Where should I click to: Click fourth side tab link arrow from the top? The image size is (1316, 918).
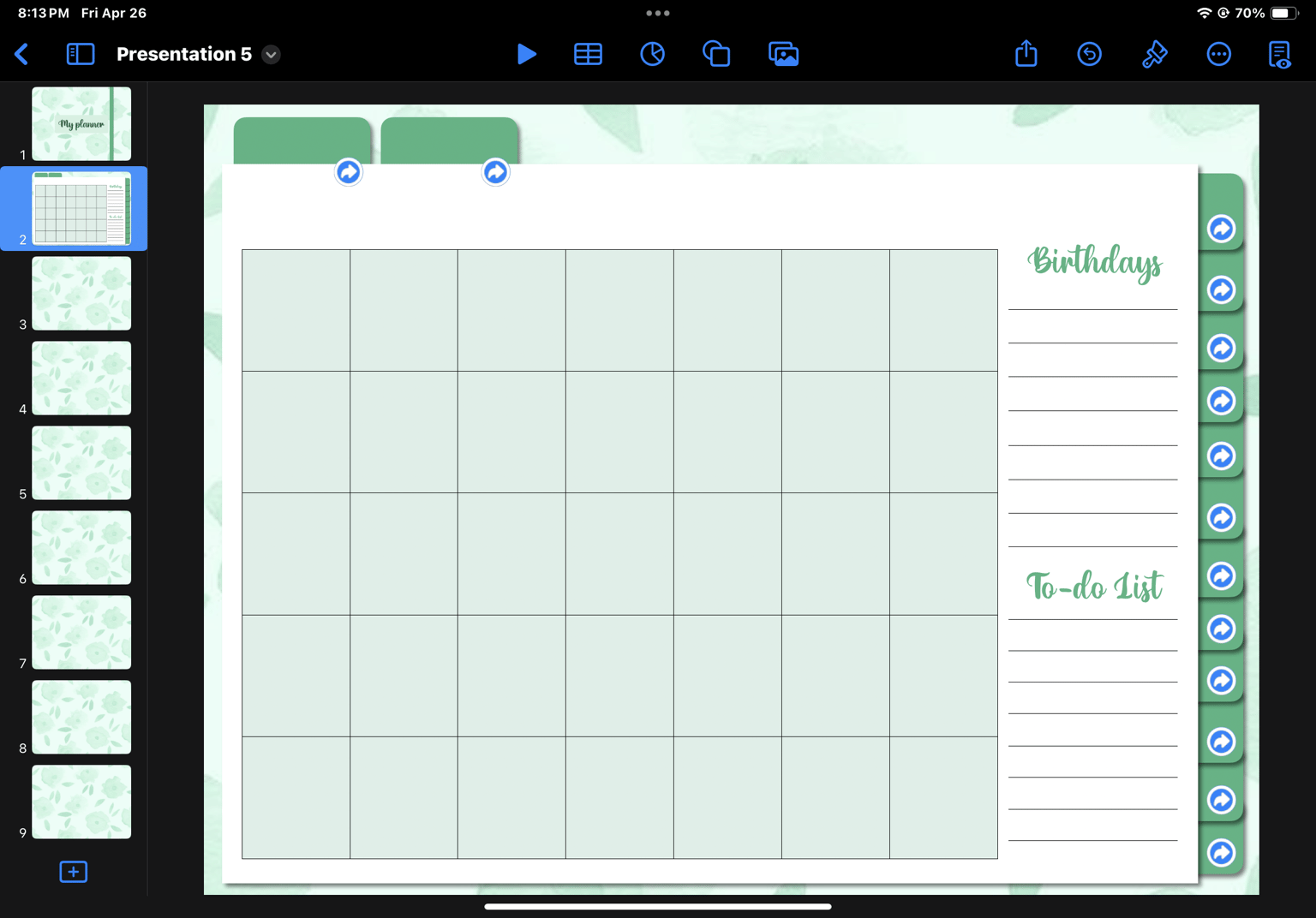point(1221,401)
